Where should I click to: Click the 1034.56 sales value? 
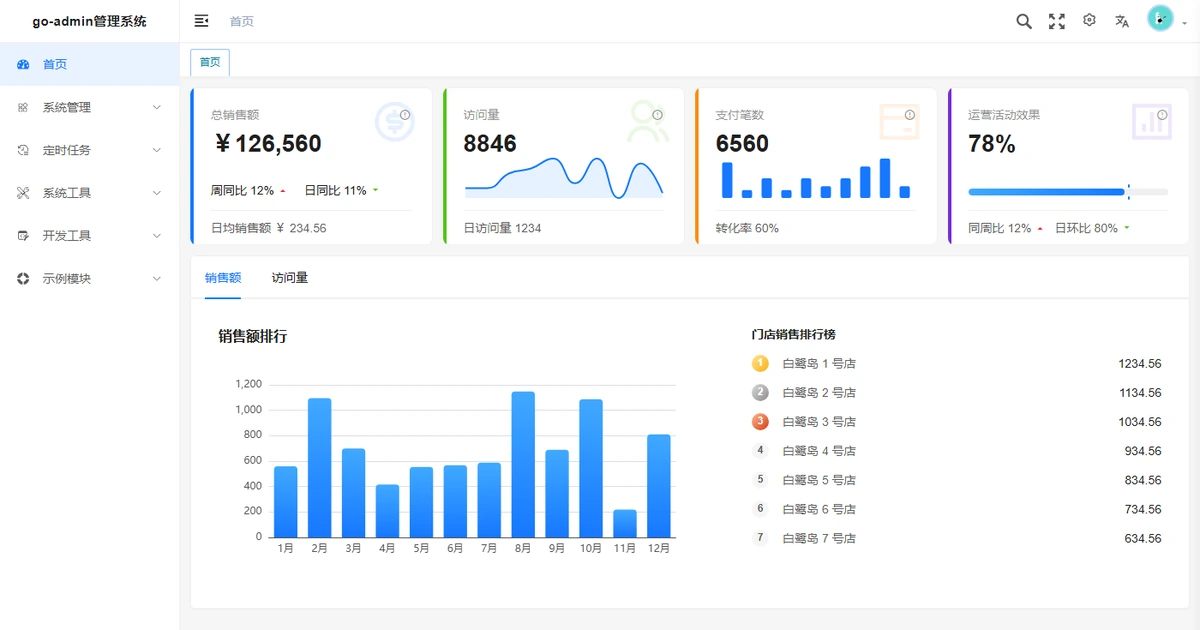click(x=1140, y=422)
